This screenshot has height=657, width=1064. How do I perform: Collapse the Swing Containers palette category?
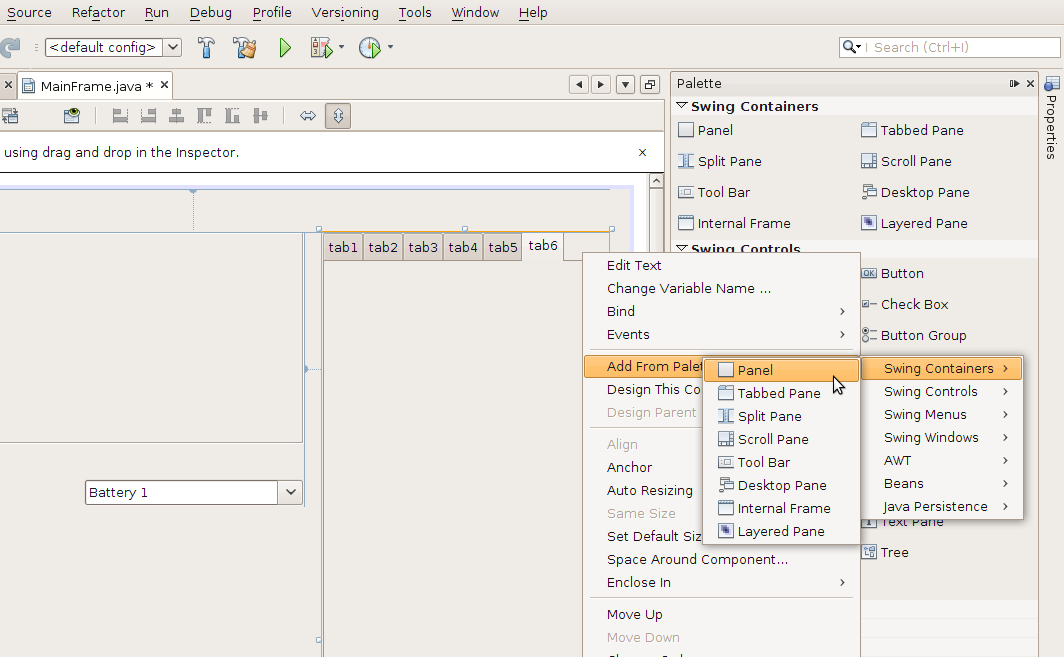point(682,106)
